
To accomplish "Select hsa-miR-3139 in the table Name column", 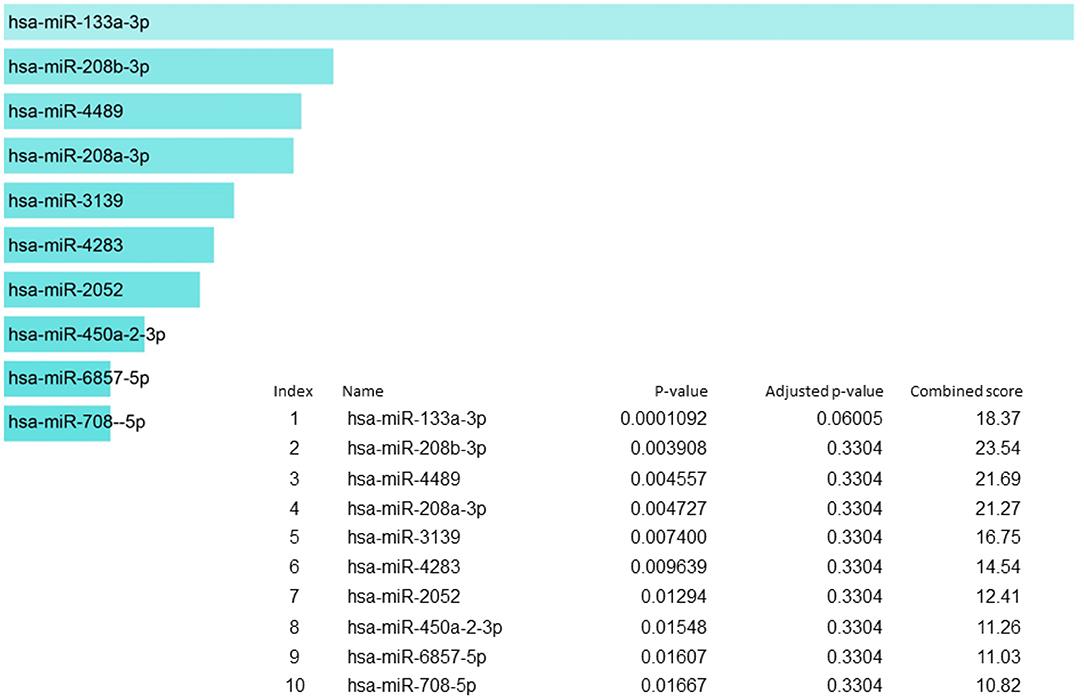I will (404, 537).
